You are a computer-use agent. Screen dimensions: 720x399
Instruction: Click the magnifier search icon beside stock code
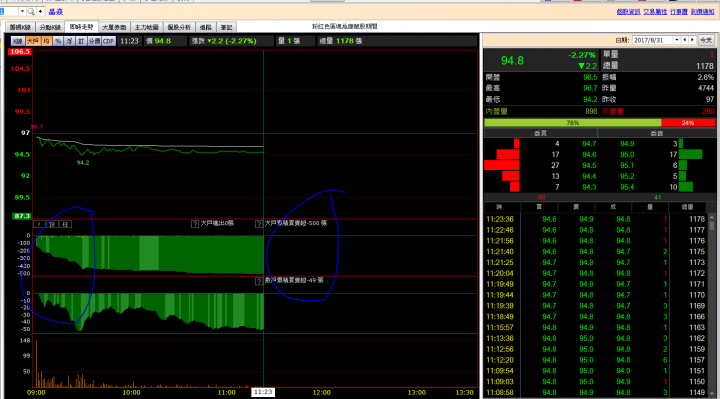(x=31, y=11)
